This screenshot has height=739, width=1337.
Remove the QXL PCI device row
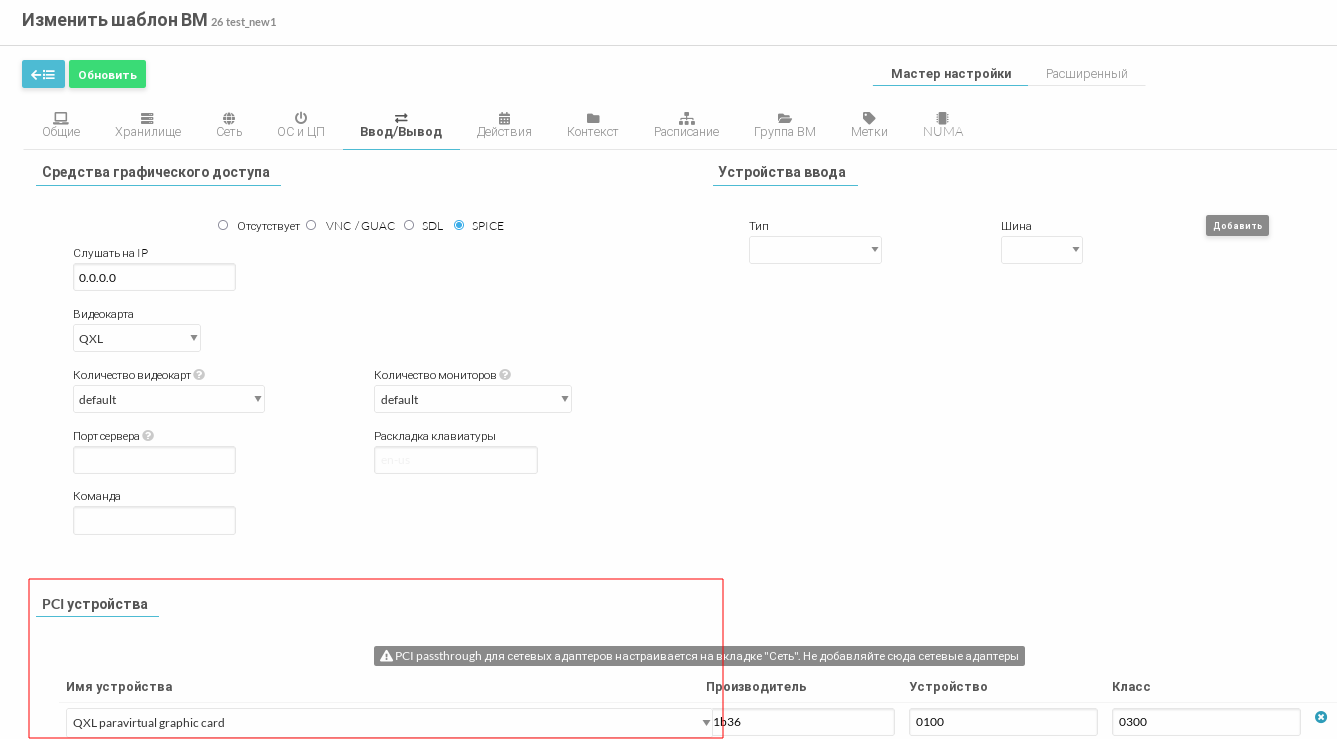(x=1320, y=717)
